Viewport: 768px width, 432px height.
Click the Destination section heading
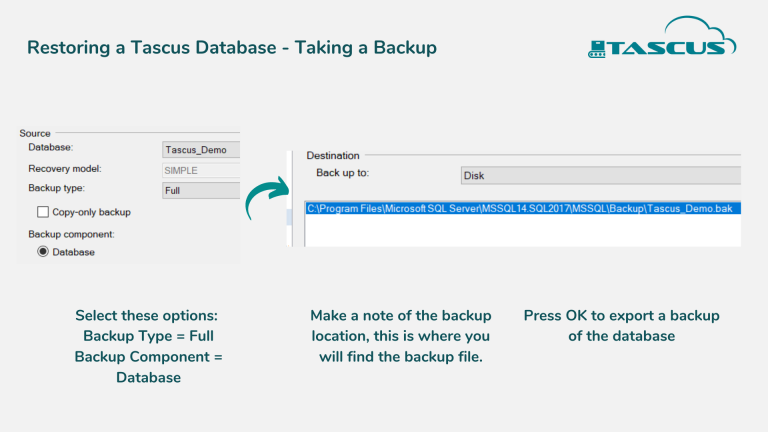coord(333,155)
